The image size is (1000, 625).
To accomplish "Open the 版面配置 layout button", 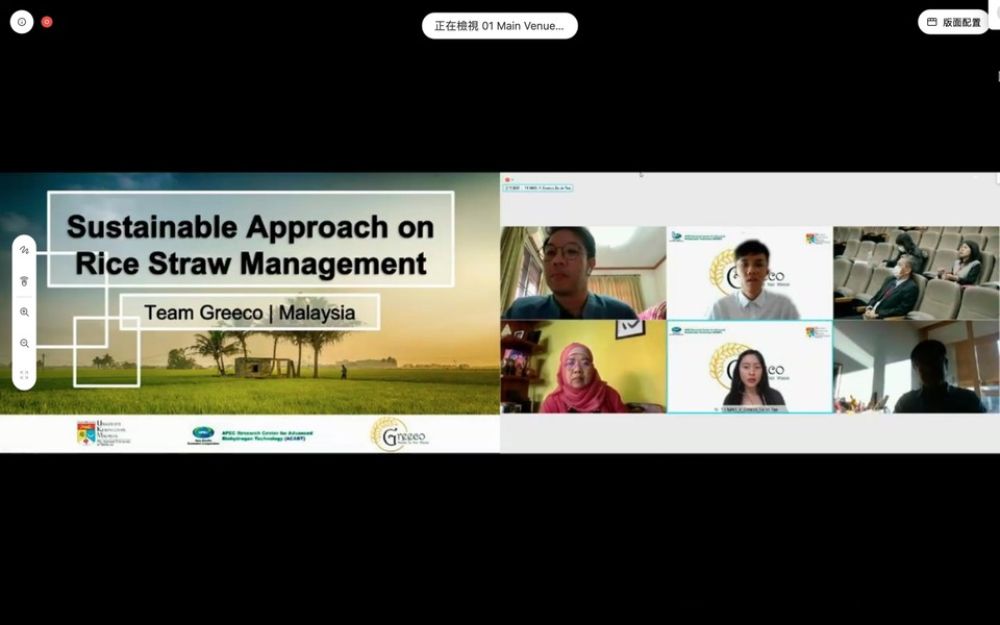I will coord(954,22).
